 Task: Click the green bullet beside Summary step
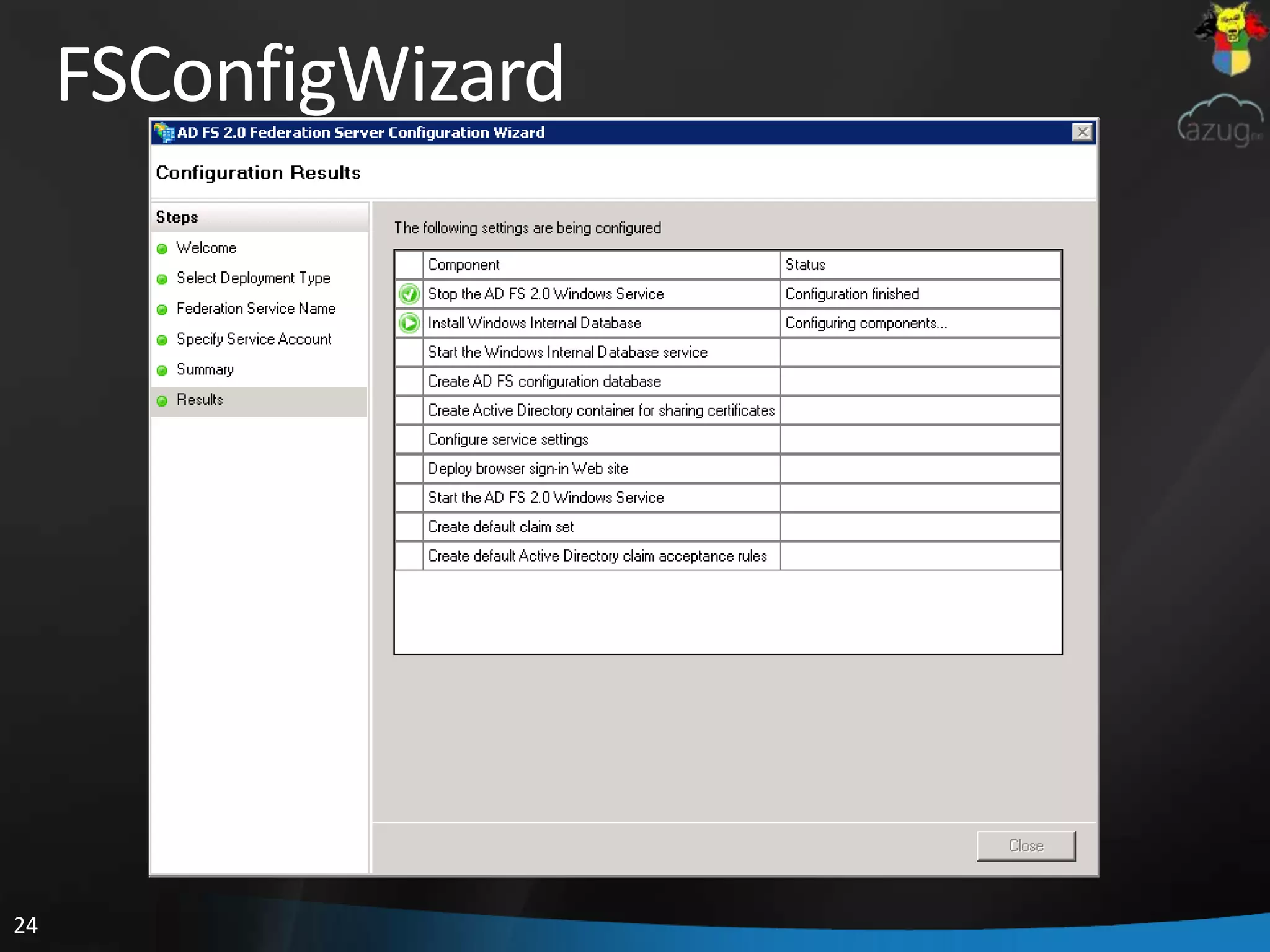[x=162, y=370]
